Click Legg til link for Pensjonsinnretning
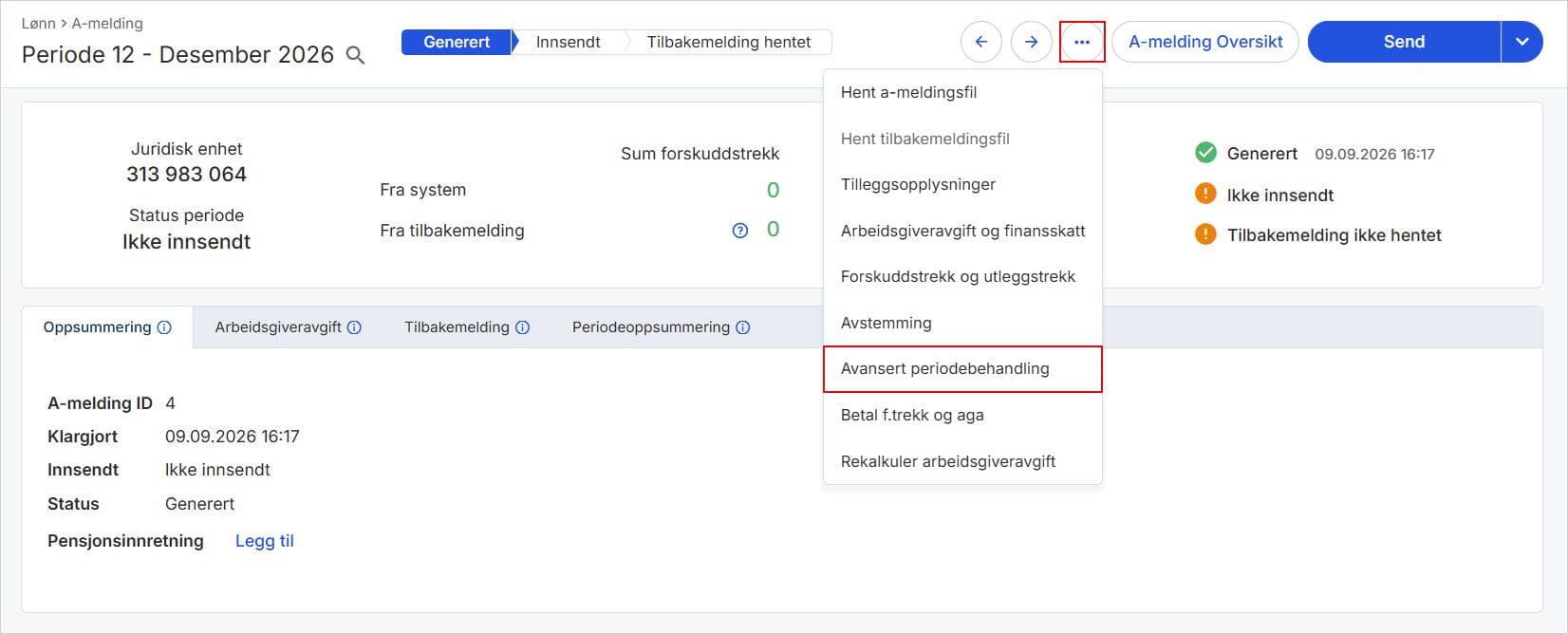 coord(265,541)
